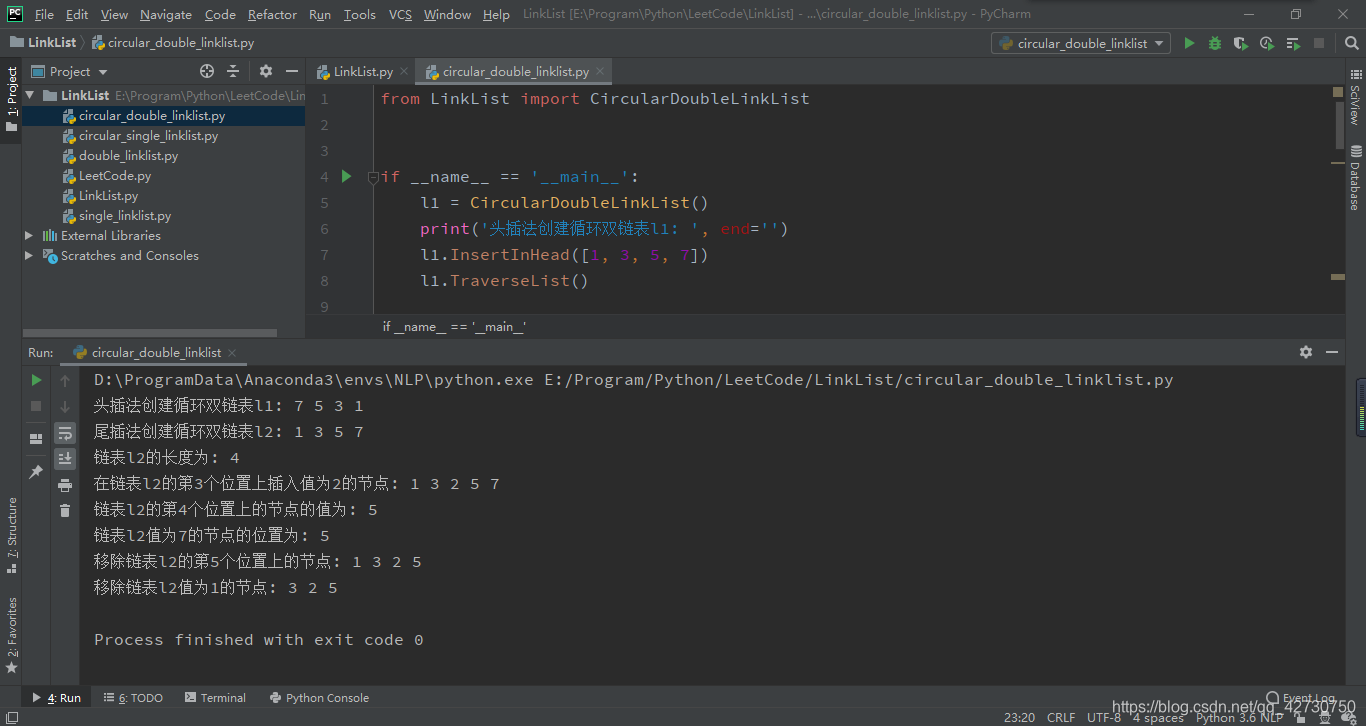Expand Scratches and Consoles node
The image size is (1366, 726).
[x=29, y=256]
